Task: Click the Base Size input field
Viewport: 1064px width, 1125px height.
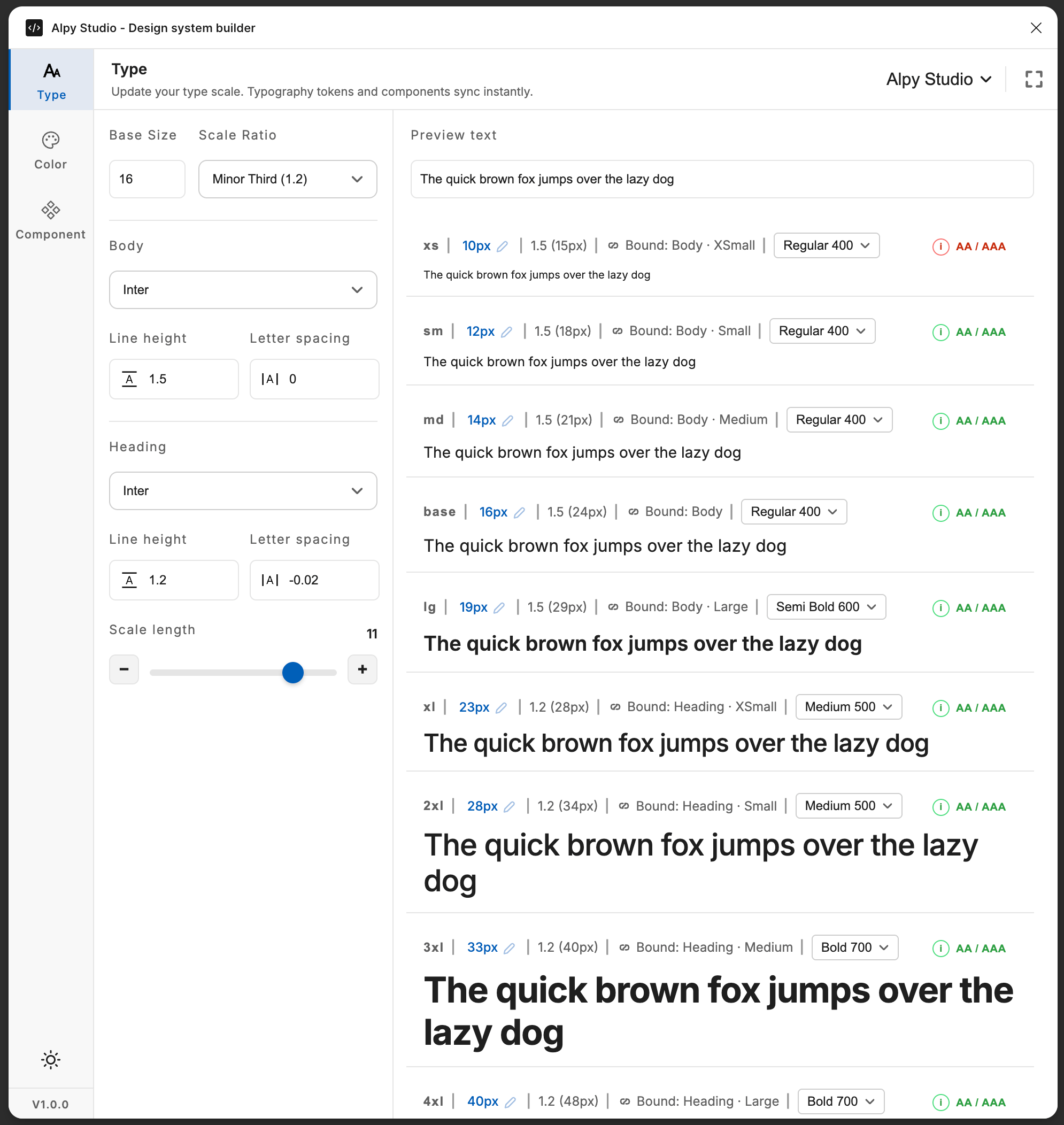Action: [147, 179]
